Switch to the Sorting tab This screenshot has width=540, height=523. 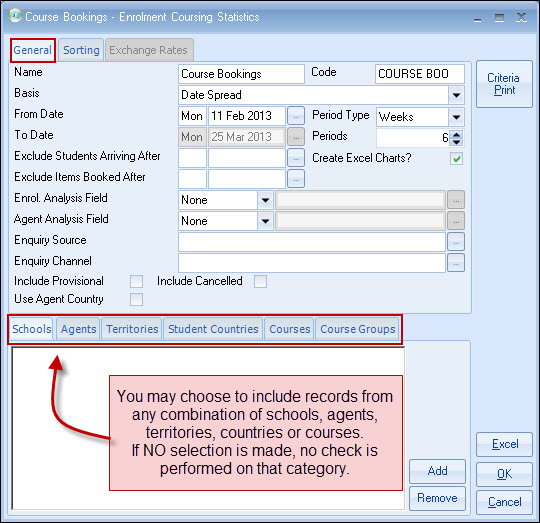tap(81, 50)
